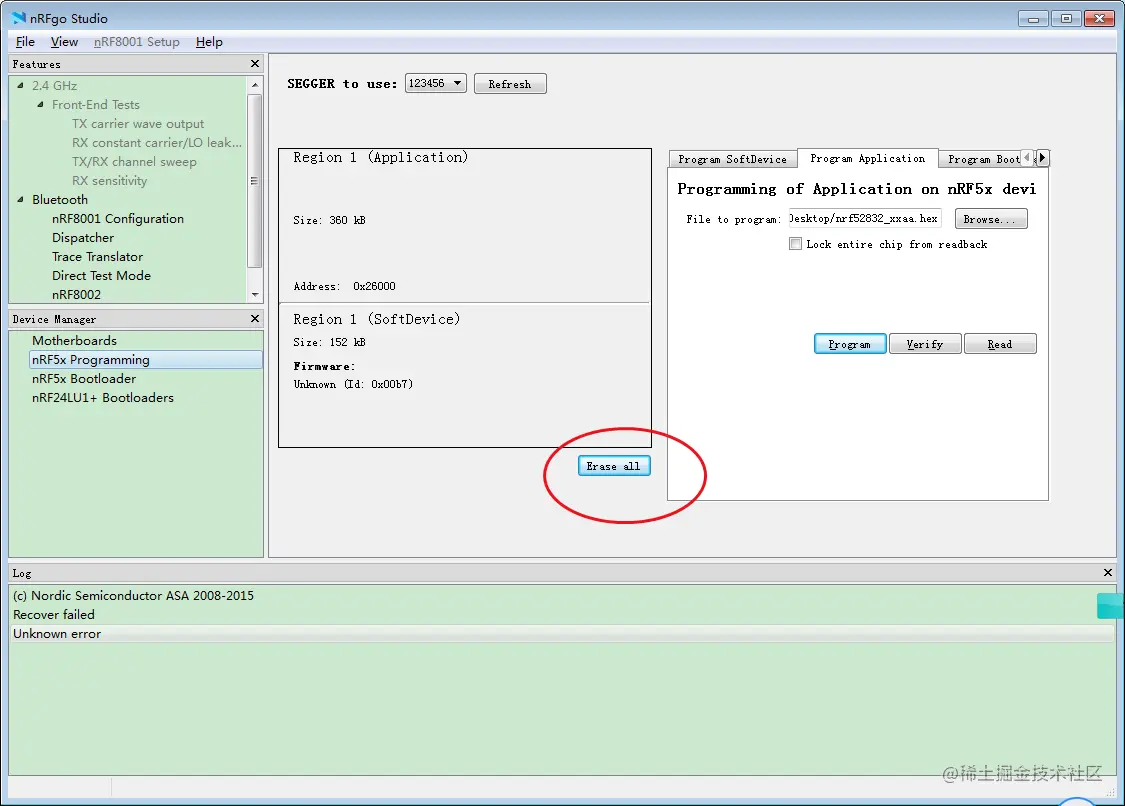Open the nRF8001 Setup menu
The width and height of the screenshot is (1125, 806).
click(x=136, y=42)
